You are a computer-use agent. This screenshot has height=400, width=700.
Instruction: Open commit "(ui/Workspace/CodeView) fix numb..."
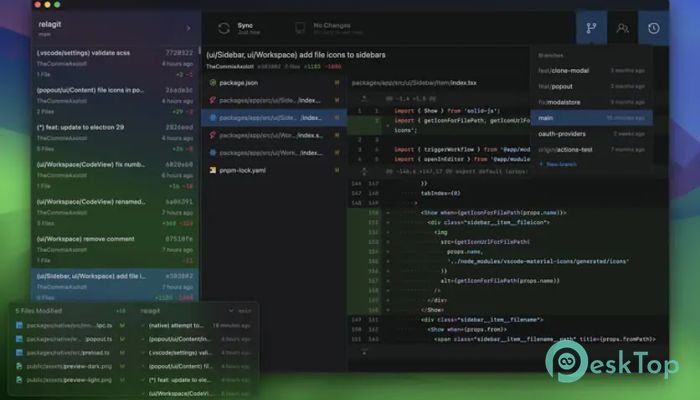115,175
